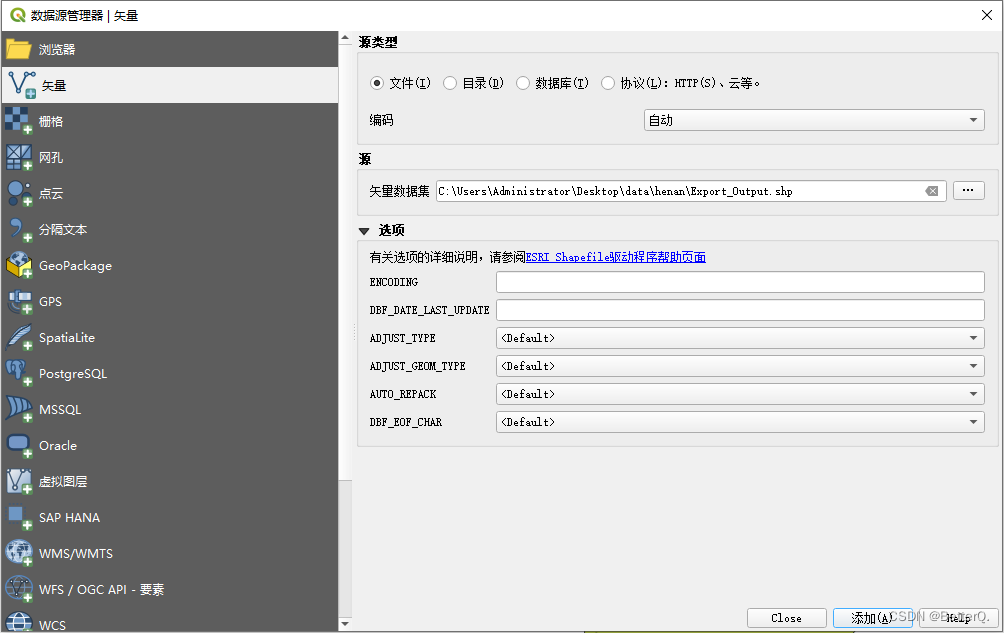Viewport: 1004px width, 633px height.
Task: Choose the MSSQL source icon
Action: coord(19,409)
